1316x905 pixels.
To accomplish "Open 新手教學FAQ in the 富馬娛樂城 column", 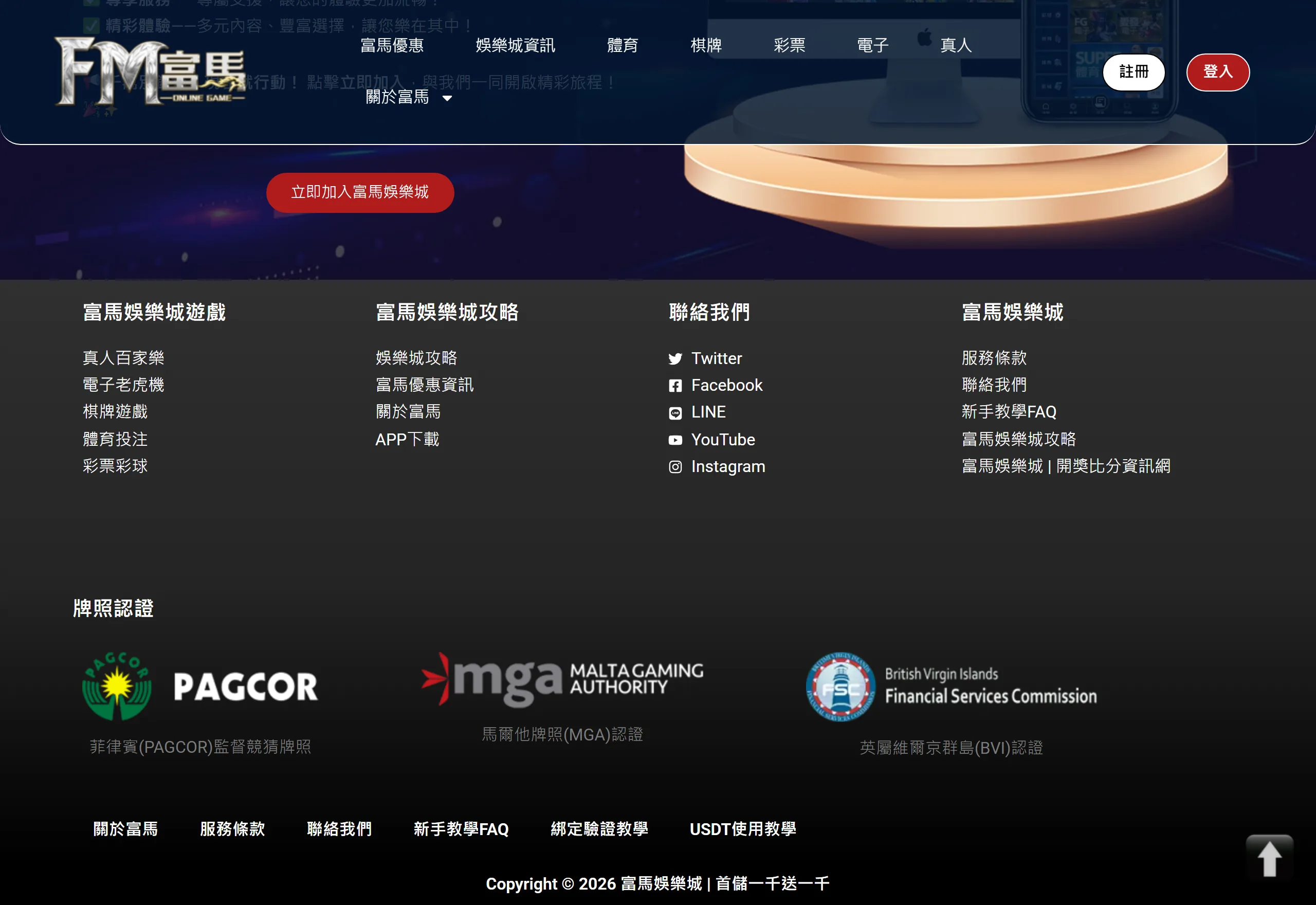I will (1010, 412).
